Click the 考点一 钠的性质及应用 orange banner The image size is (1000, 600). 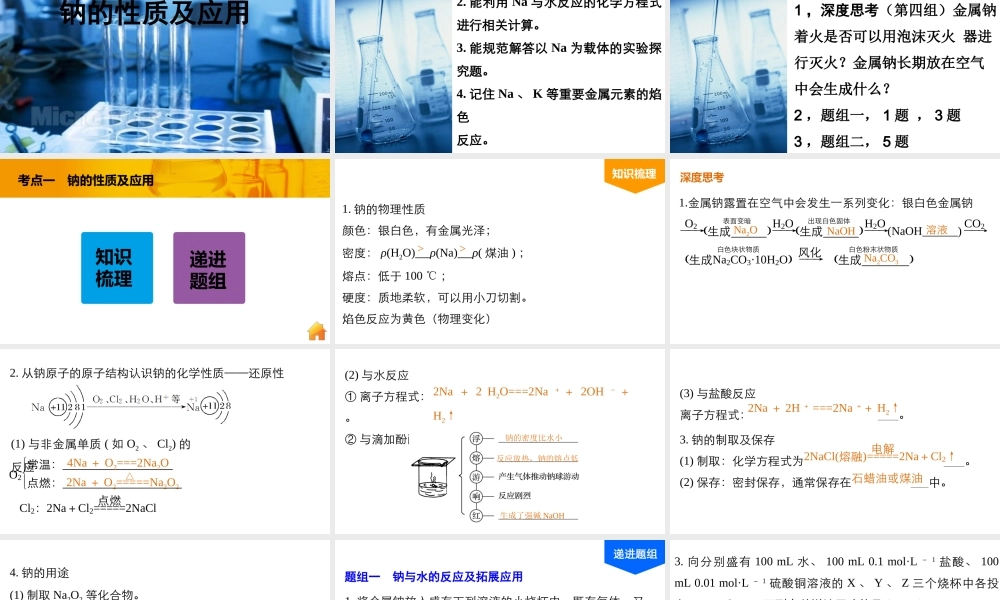(x=165, y=179)
